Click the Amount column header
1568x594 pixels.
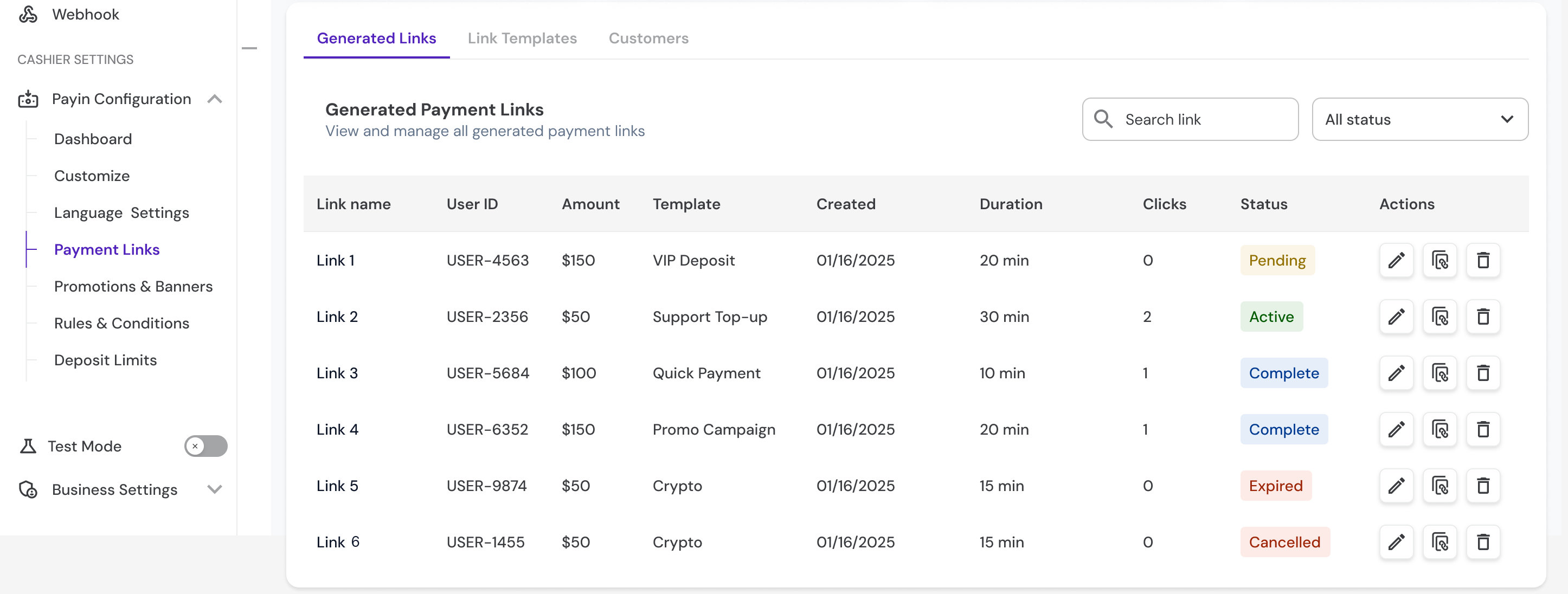click(590, 204)
